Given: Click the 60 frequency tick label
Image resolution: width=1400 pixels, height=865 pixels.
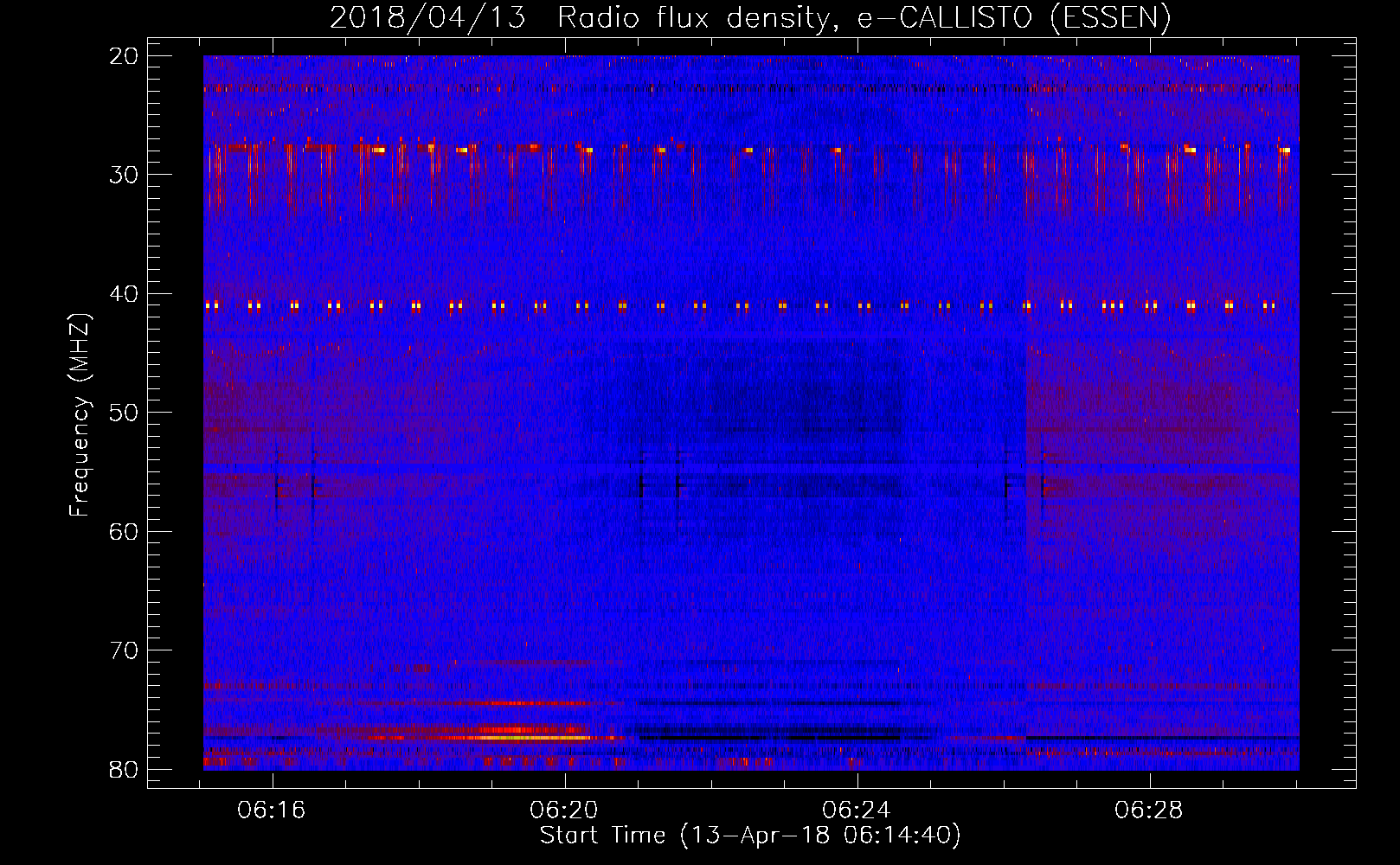Looking at the screenshot, I should point(125,532).
